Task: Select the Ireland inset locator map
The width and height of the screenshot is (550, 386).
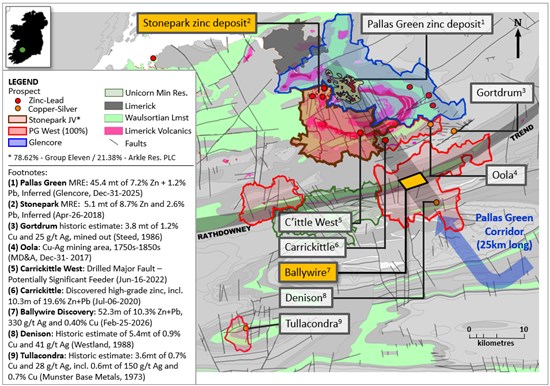Action: tap(28, 37)
